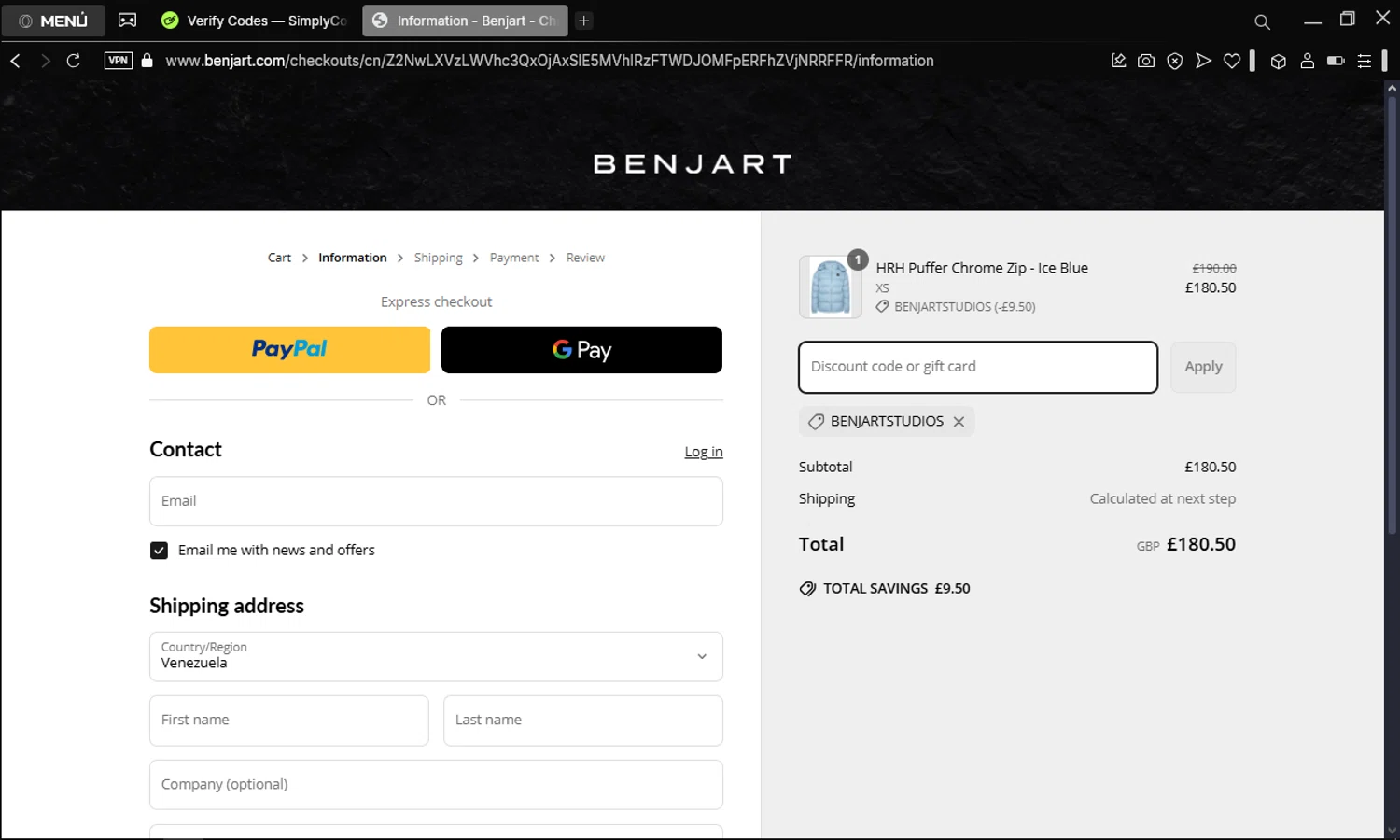Open the battery saver icon
Viewport: 1400px width, 840px height.
[x=1336, y=61]
